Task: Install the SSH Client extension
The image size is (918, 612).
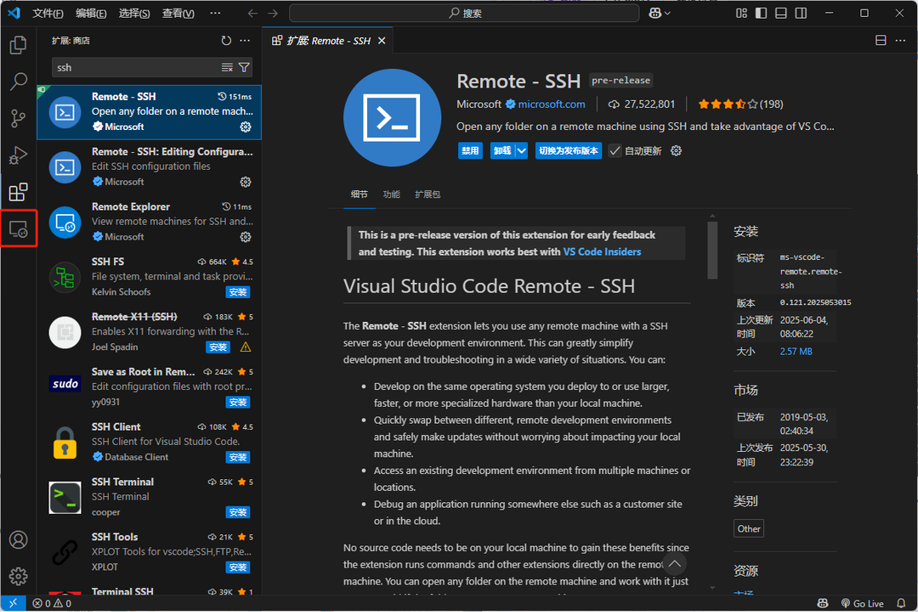Action: [x=238, y=457]
